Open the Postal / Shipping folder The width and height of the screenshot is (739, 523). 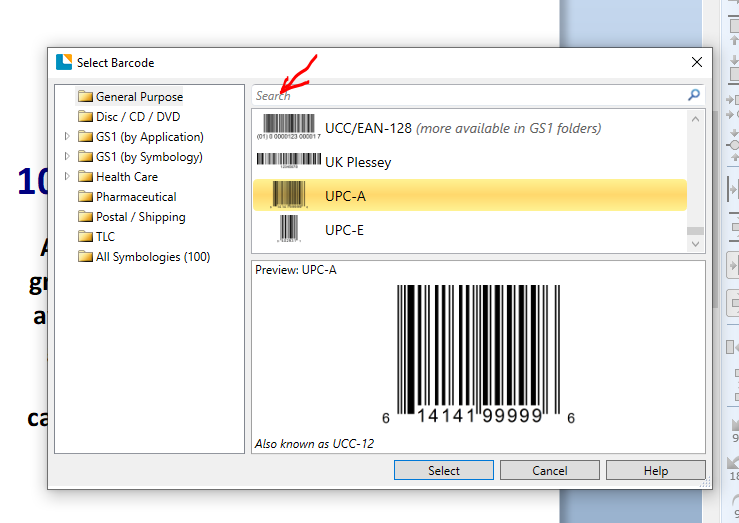(x=140, y=217)
